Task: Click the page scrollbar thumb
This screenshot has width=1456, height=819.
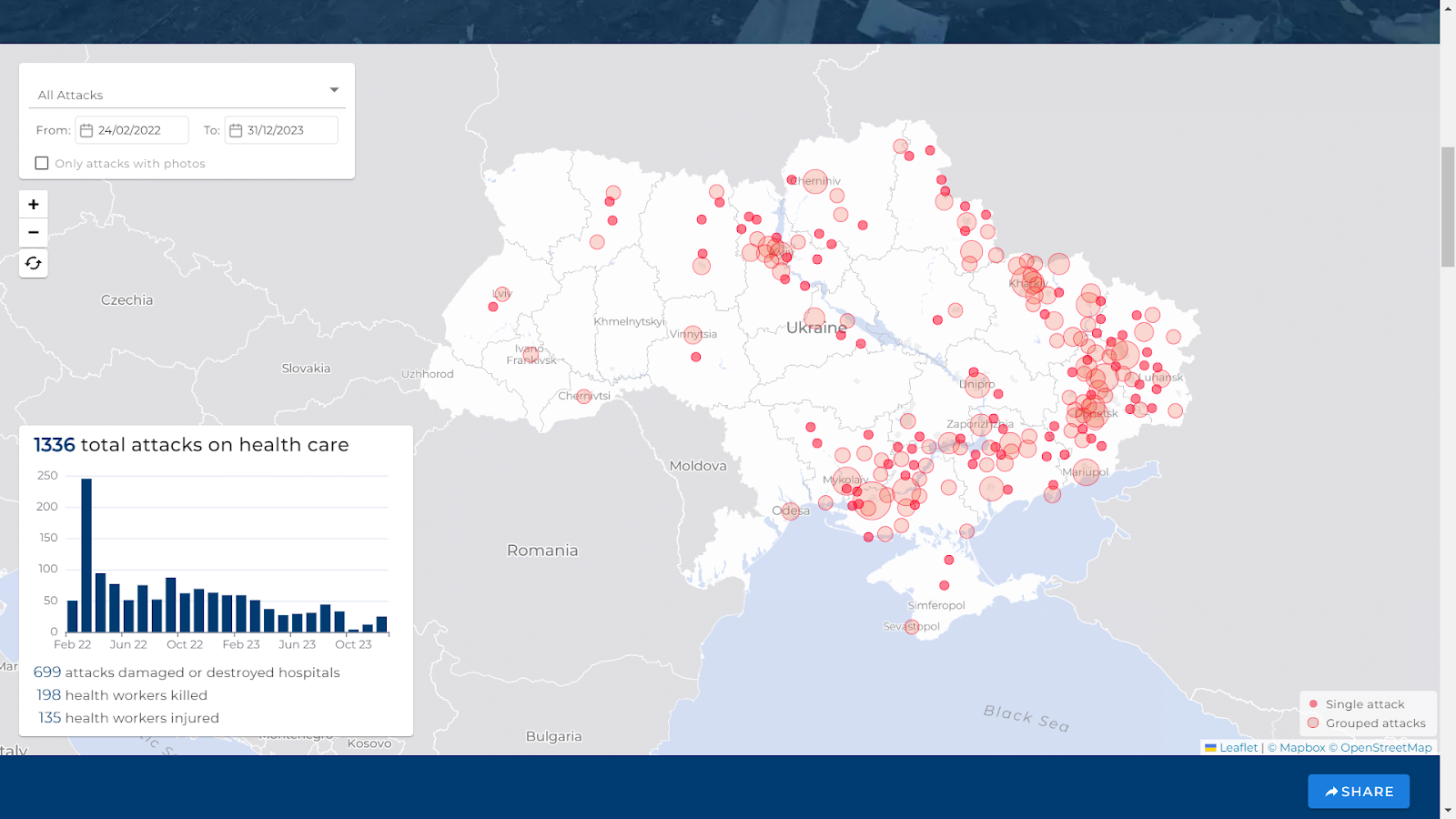Action: click(1448, 207)
